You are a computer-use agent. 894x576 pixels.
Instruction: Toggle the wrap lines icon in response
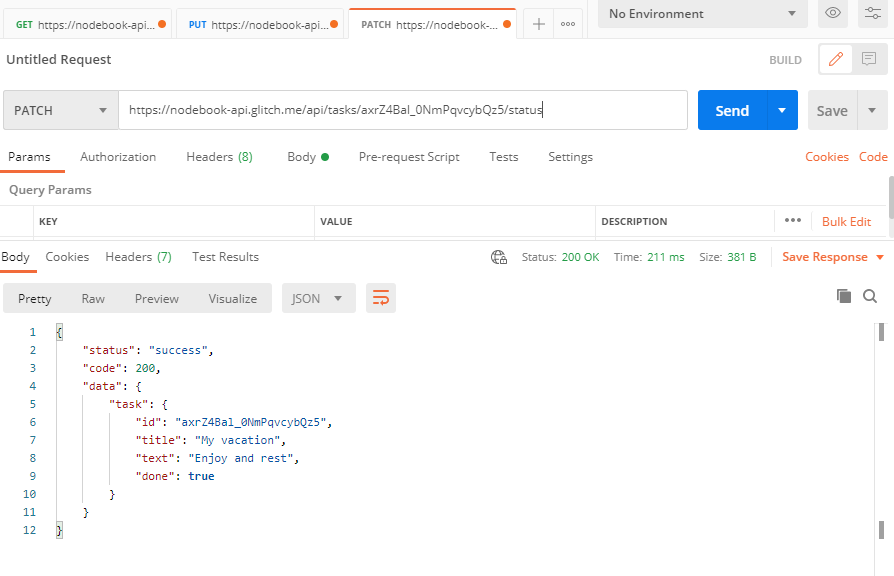381,298
